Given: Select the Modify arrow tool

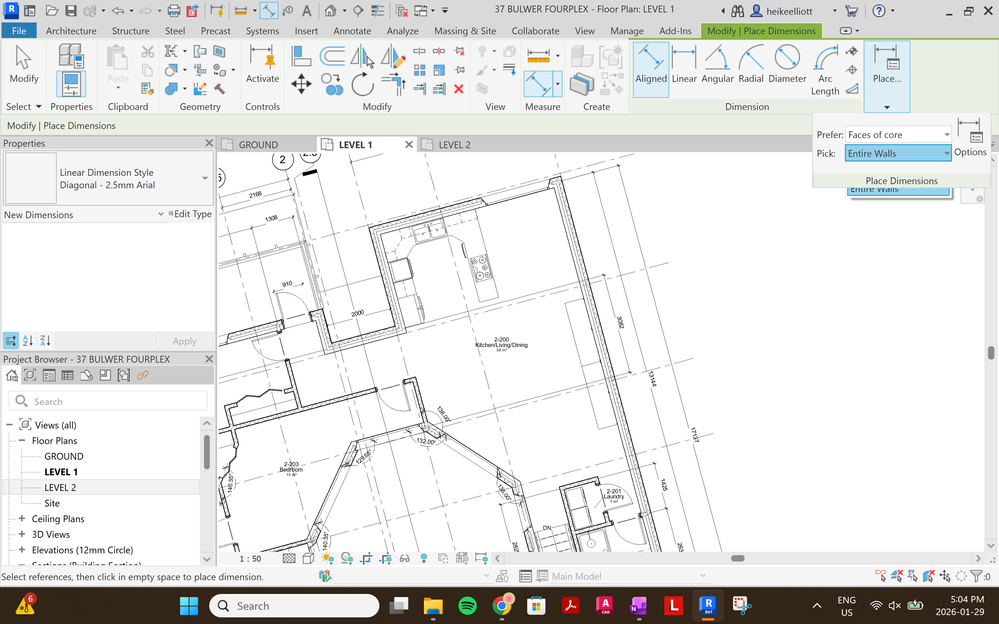Looking at the screenshot, I should click(x=24, y=64).
